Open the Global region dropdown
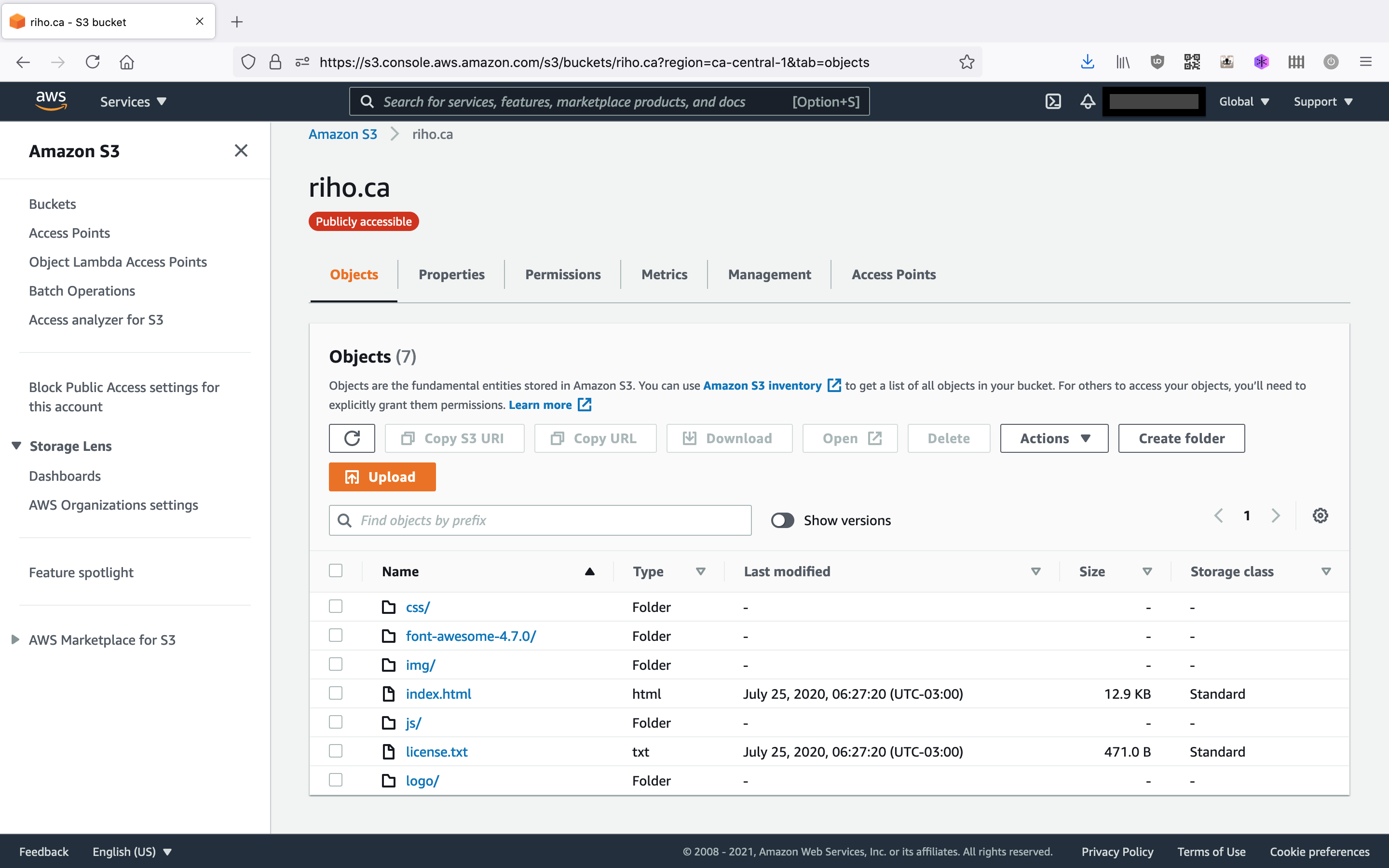Screen dimensions: 1389x868 point(1243,102)
